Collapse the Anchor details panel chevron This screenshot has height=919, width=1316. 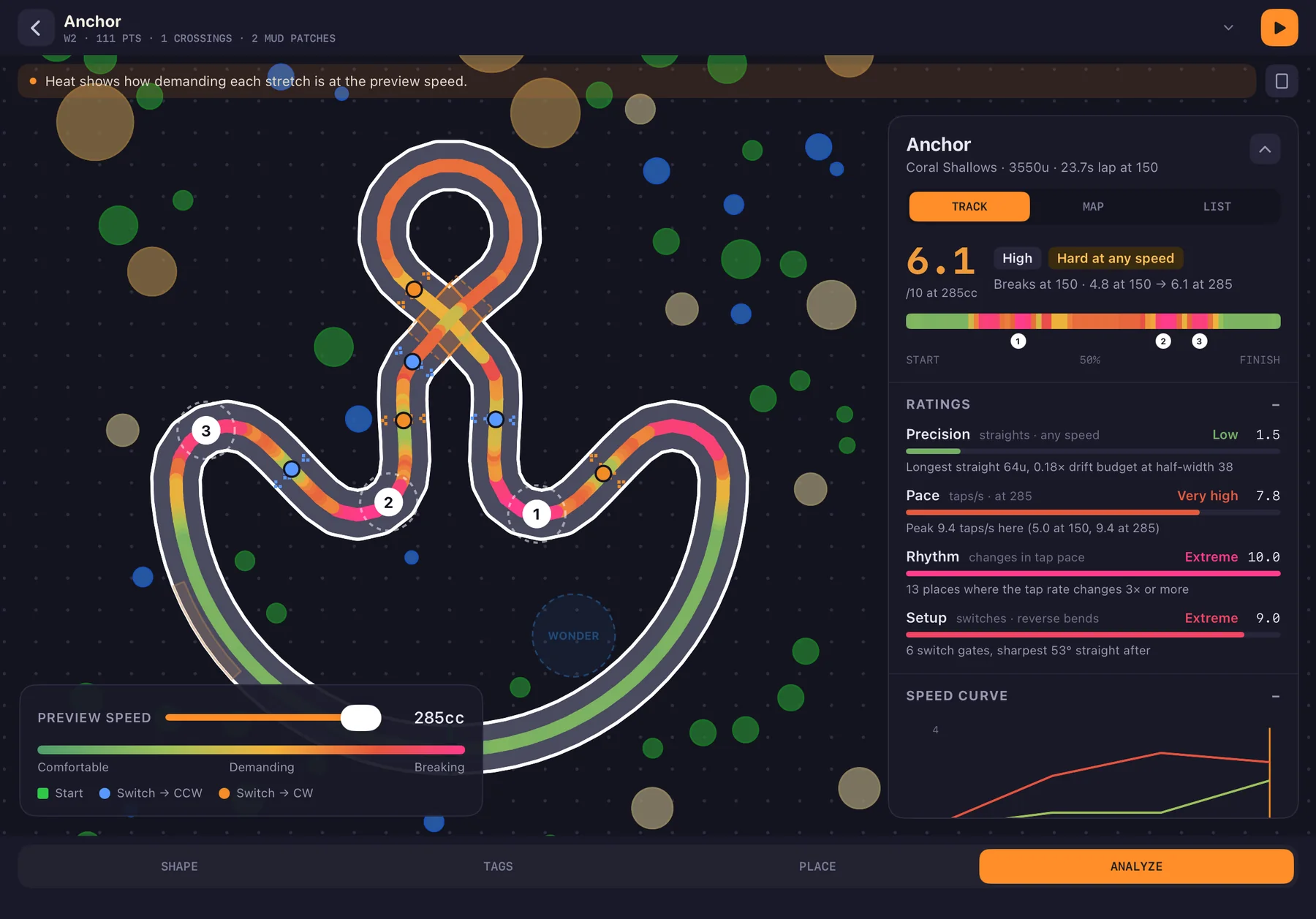tap(1265, 149)
